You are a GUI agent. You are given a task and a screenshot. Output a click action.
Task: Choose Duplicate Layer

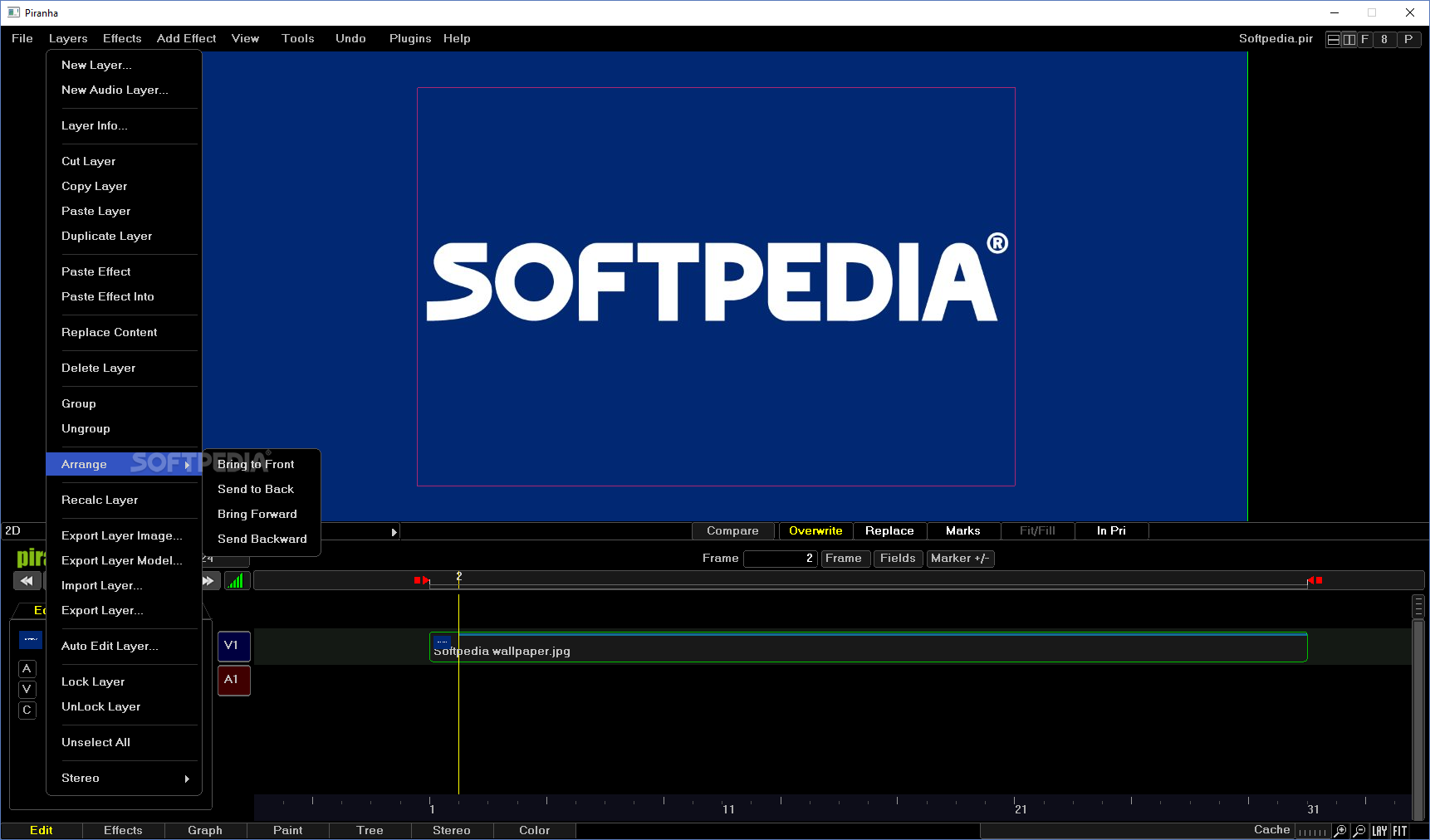(124, 237)
